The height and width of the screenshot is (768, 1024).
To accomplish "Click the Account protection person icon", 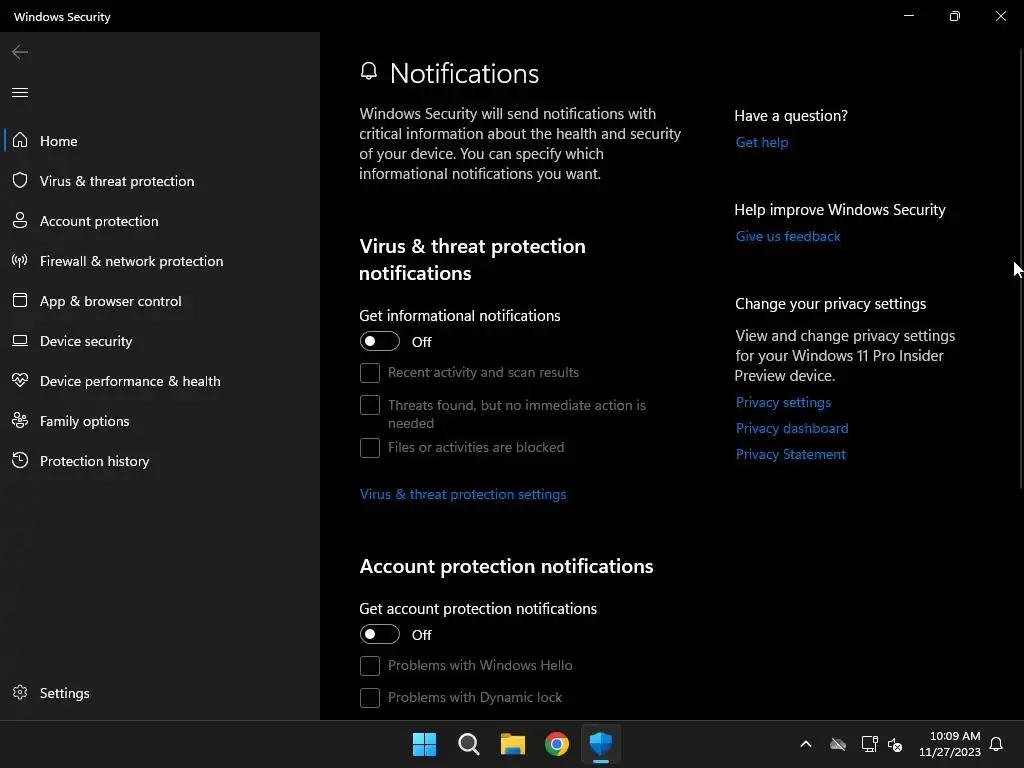I will (20, 221).
